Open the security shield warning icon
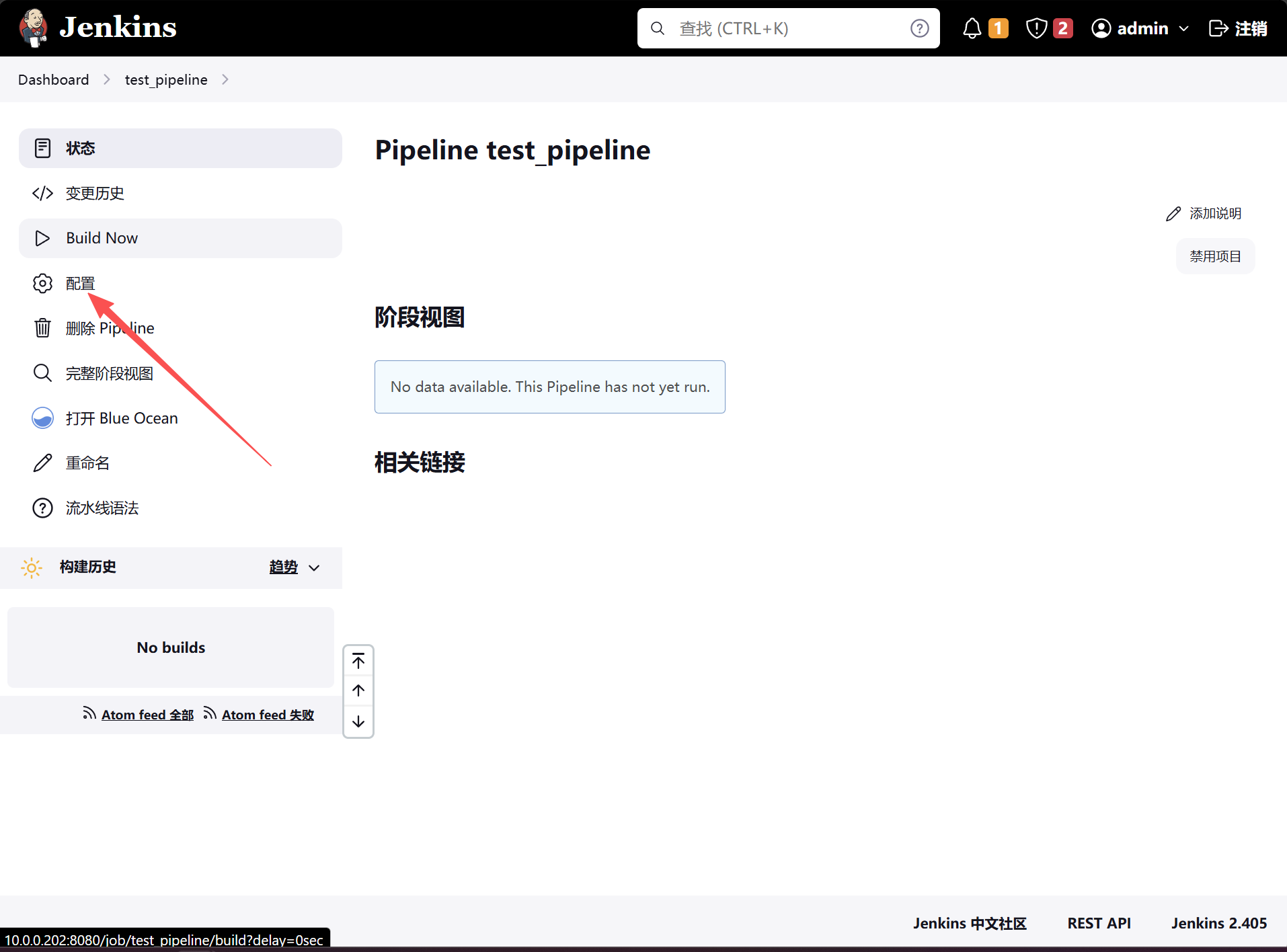The height and width of the screenshot is (952, 1287). coord(1036,28)
